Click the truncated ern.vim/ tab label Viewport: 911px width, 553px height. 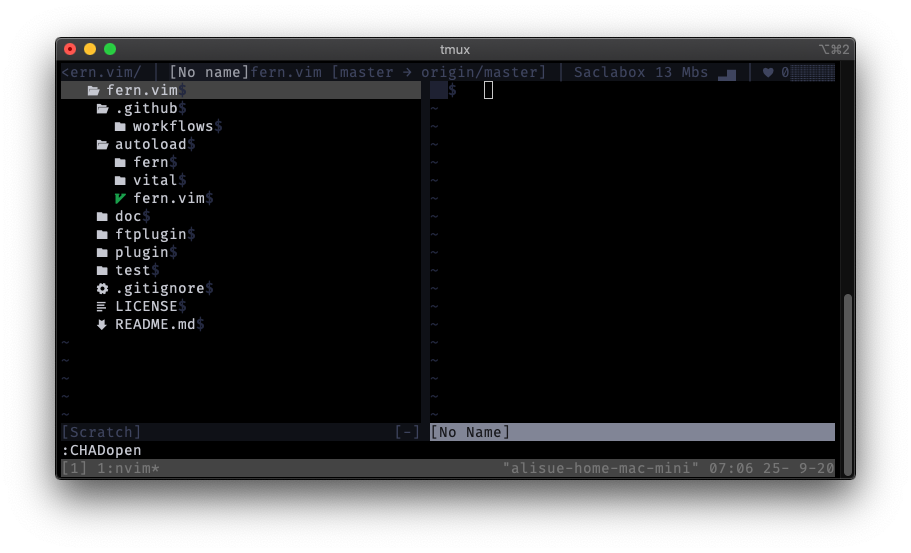click(101, 72)
